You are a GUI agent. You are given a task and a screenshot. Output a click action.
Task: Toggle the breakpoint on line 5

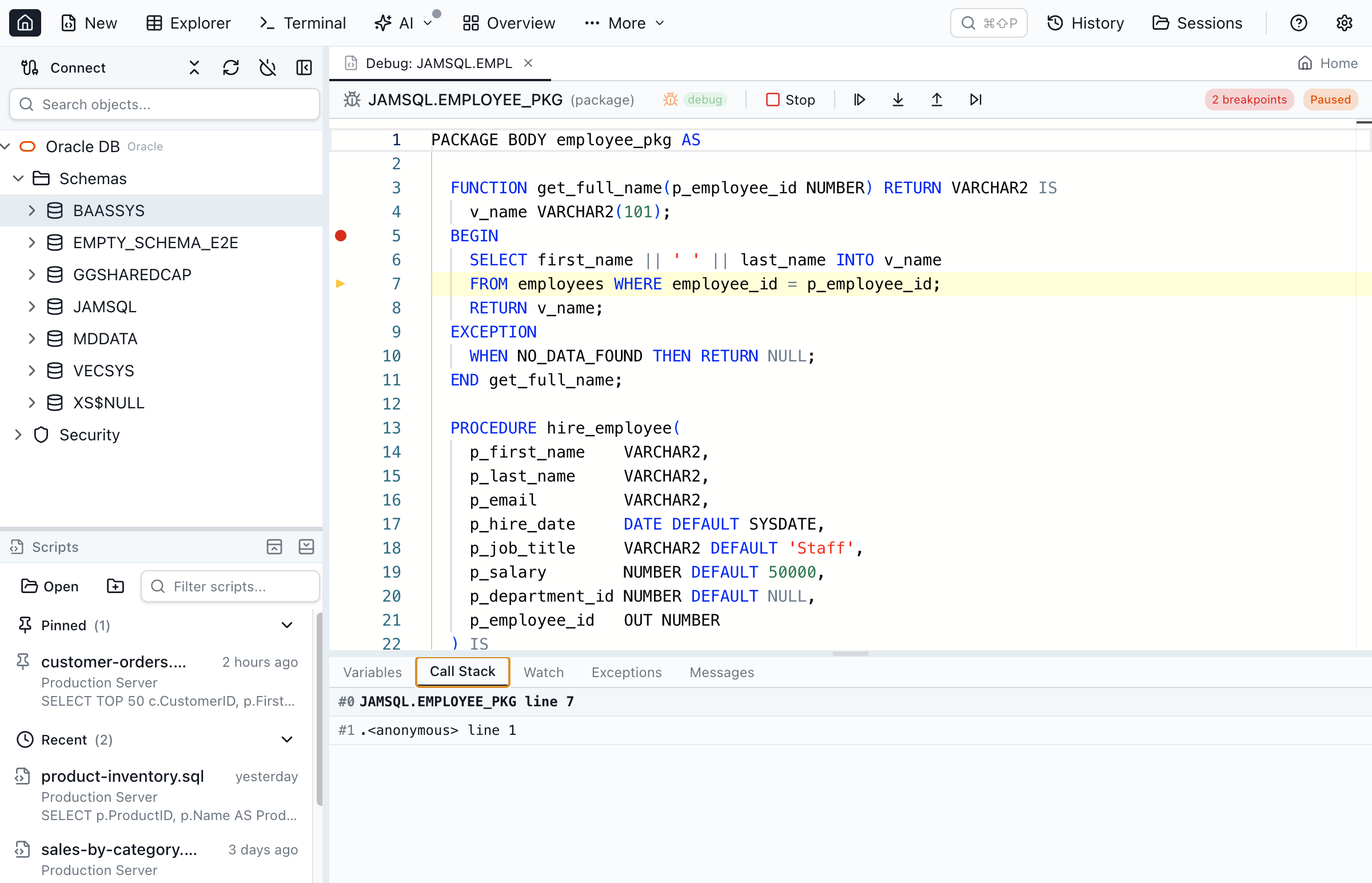click(341, 236)
